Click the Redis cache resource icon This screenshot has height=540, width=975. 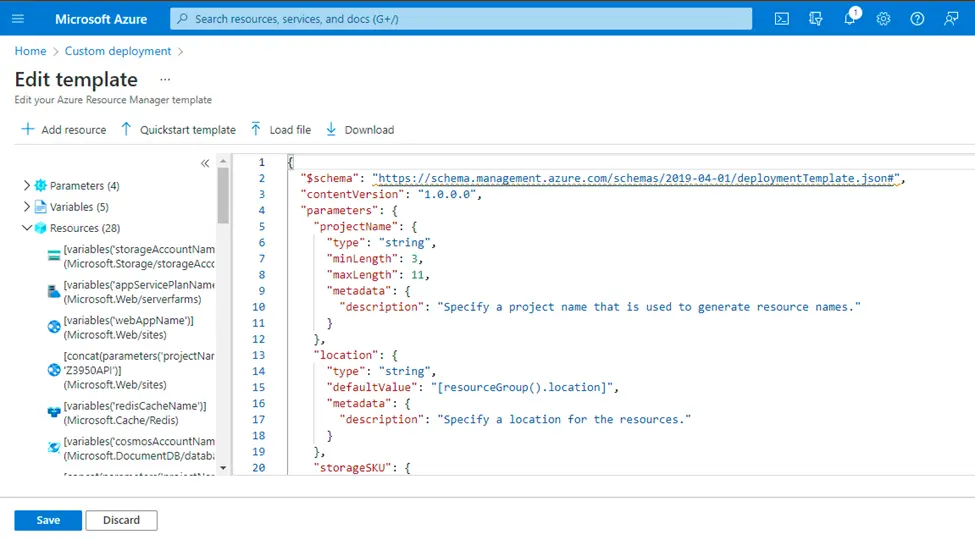tap(54, 412)
